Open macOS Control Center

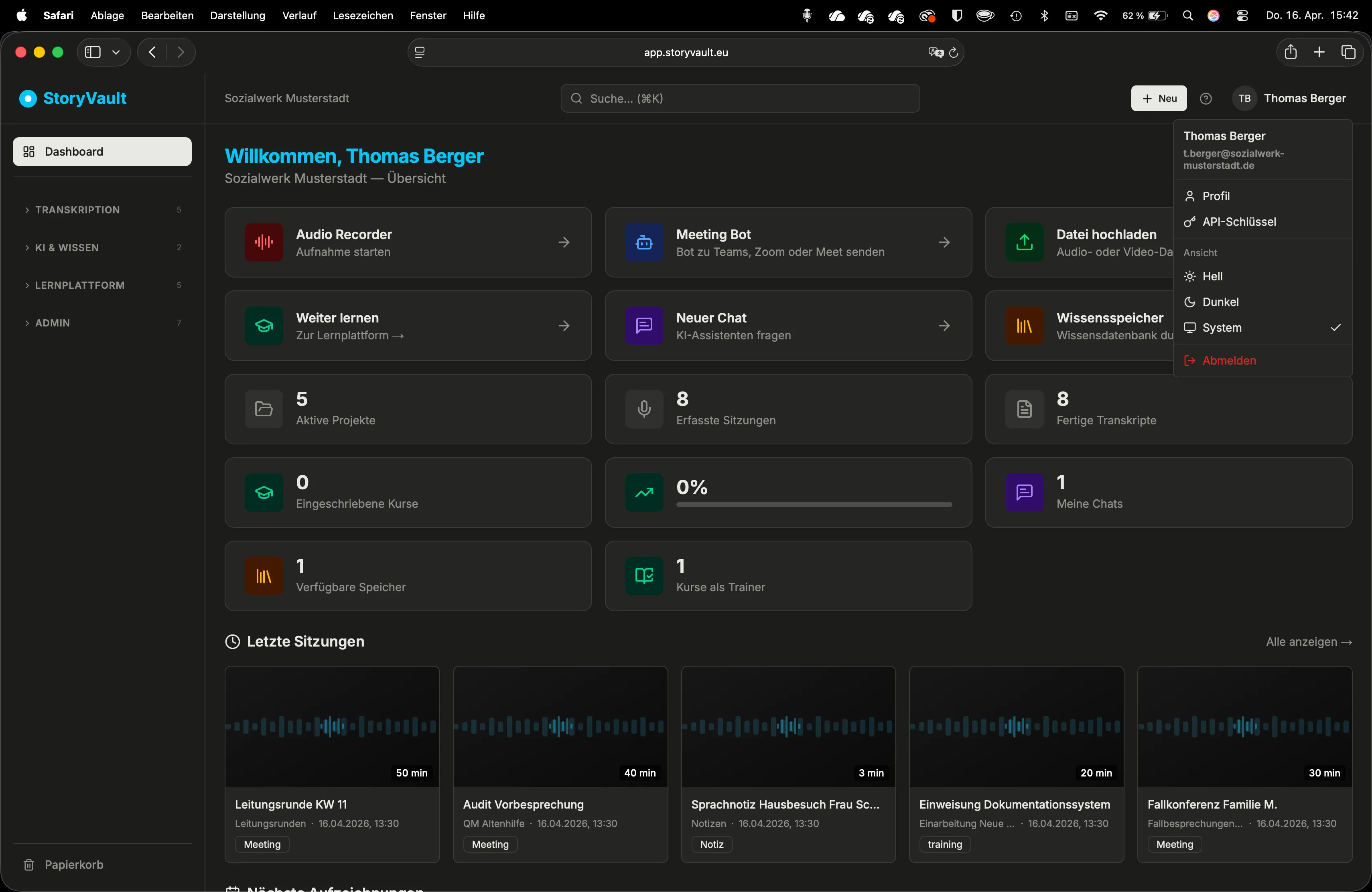tap(1242, 16)
